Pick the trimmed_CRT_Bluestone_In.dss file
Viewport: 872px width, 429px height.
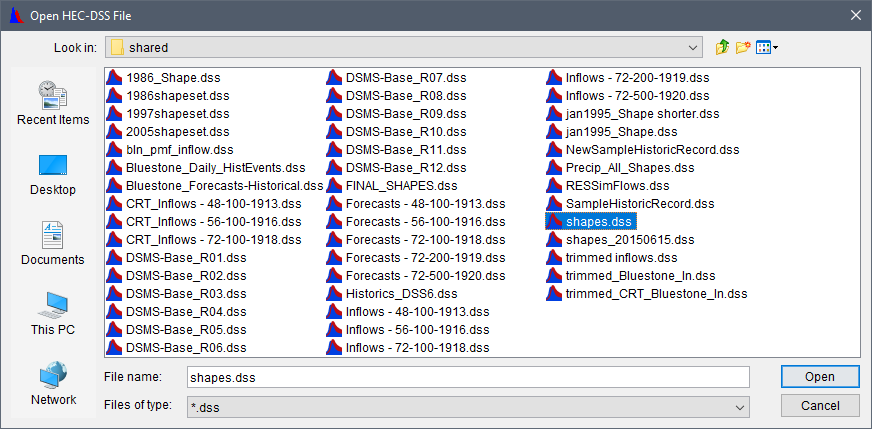(656, 294)
